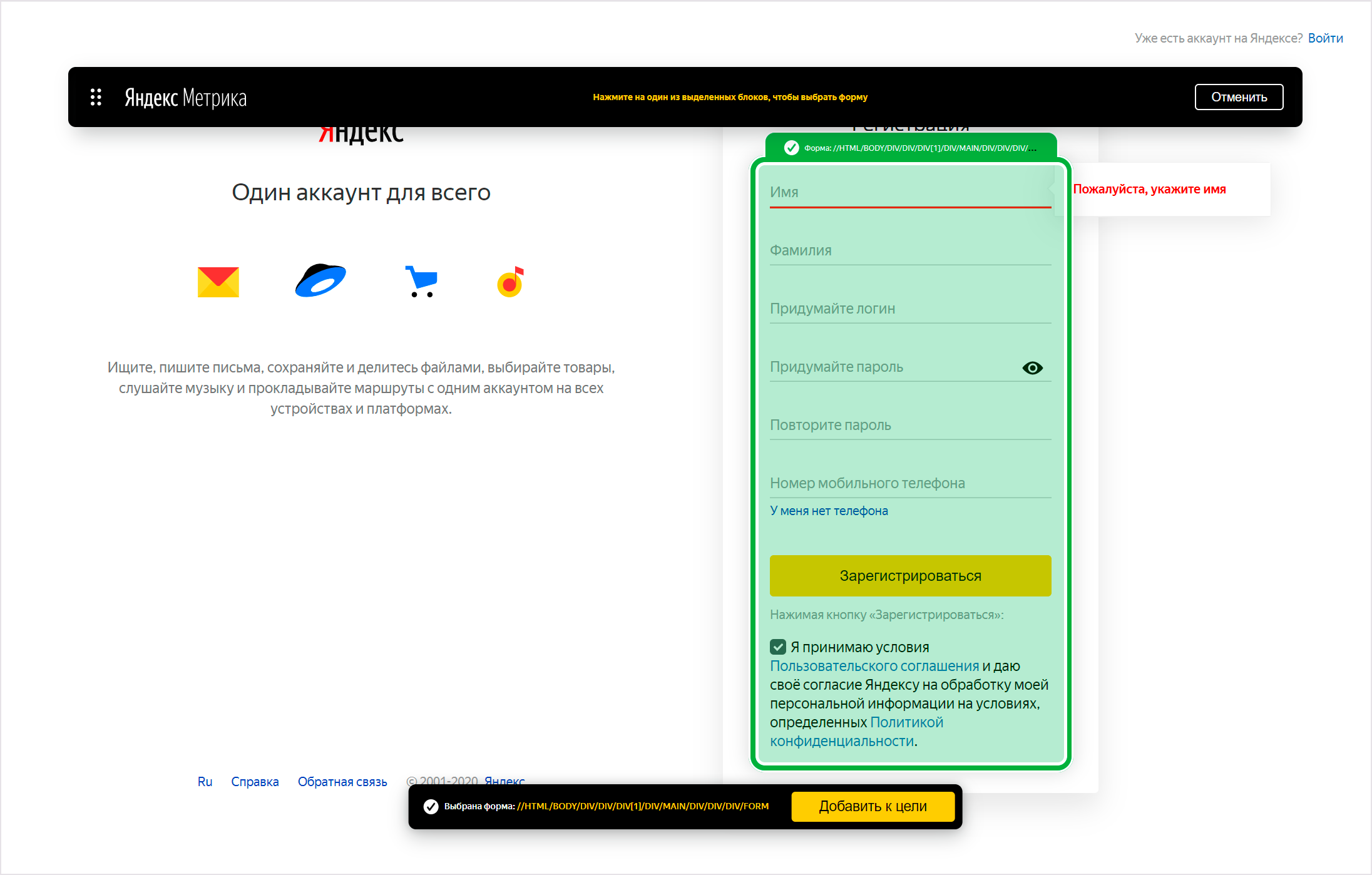Screen dimensions: 1372x875
Task: Follow the Войти login link
Action: coord(1325,38)
